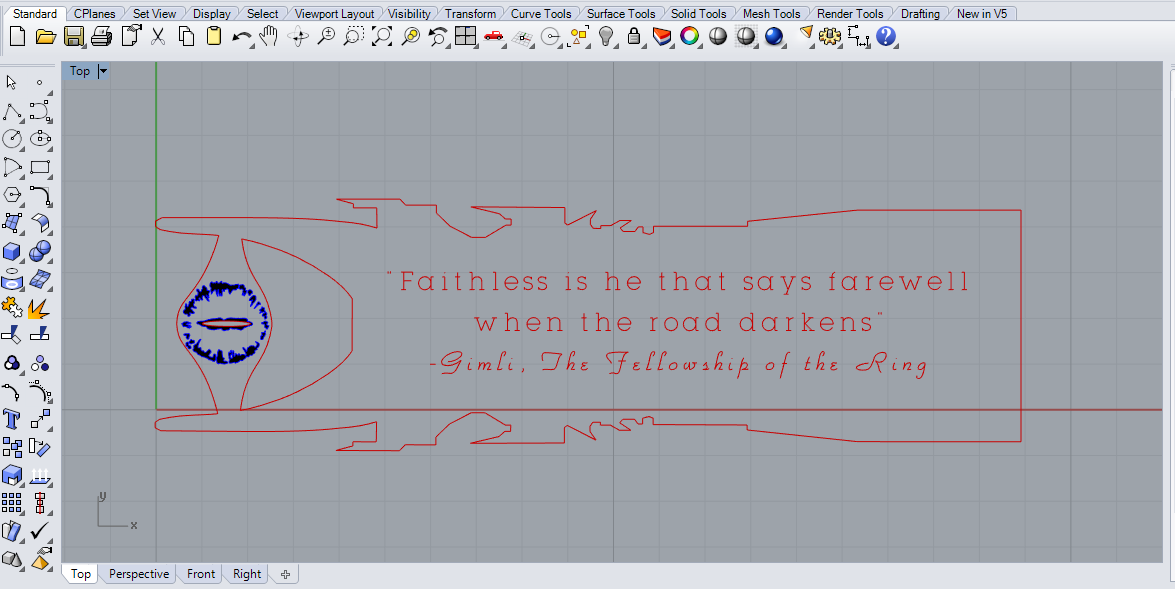Click Undo View Change icon
Screen dimensions: 1175x589
438,36
